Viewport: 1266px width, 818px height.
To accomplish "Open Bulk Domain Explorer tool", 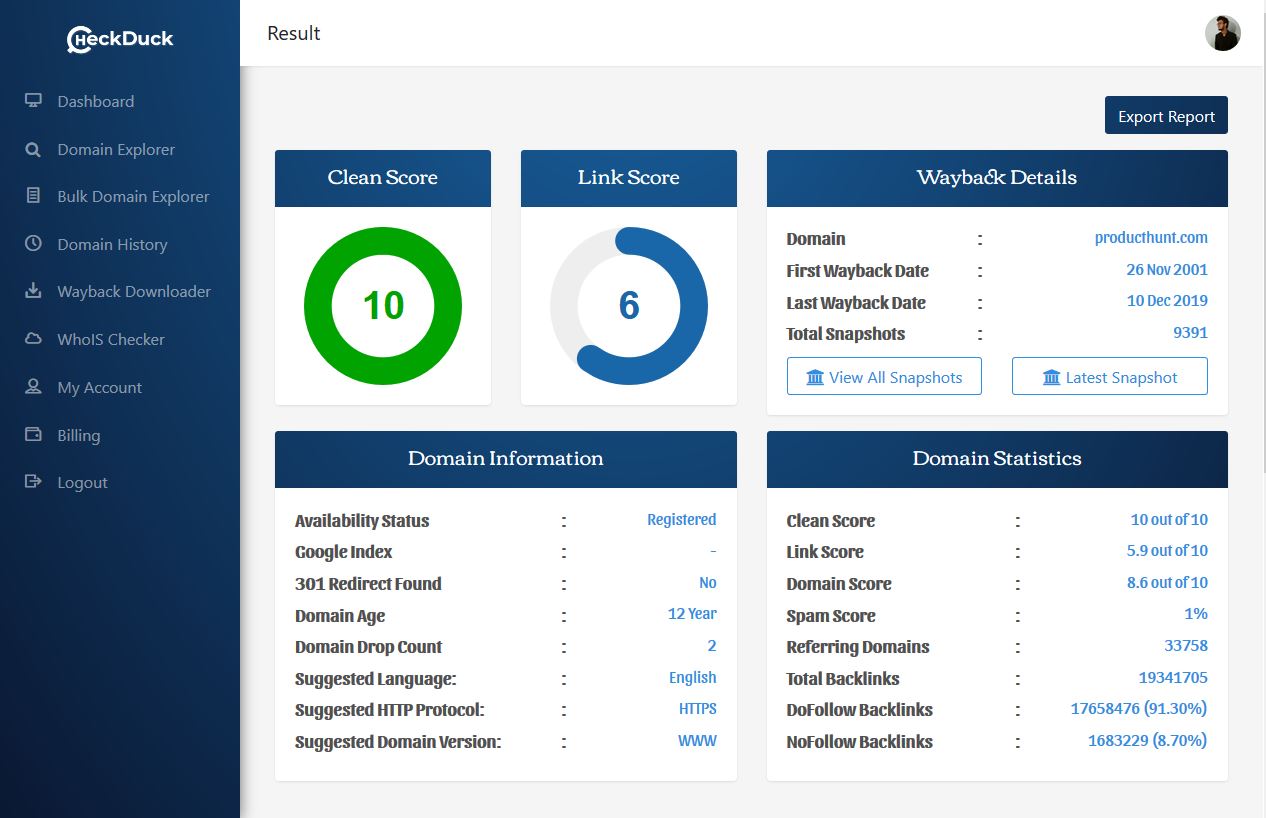I will [x=132, y=196].
